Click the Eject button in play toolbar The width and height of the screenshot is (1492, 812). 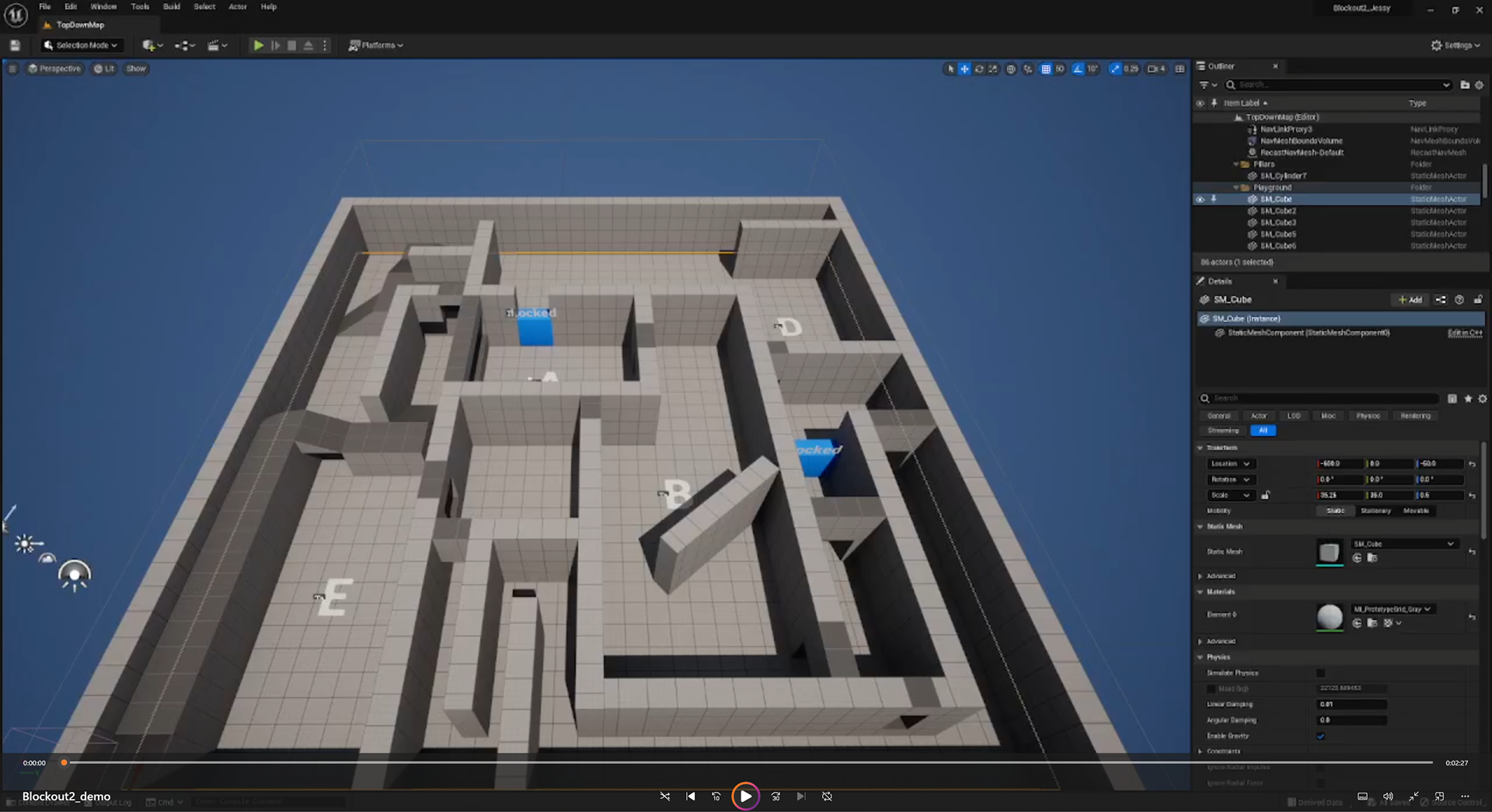[x=309, y=45]
